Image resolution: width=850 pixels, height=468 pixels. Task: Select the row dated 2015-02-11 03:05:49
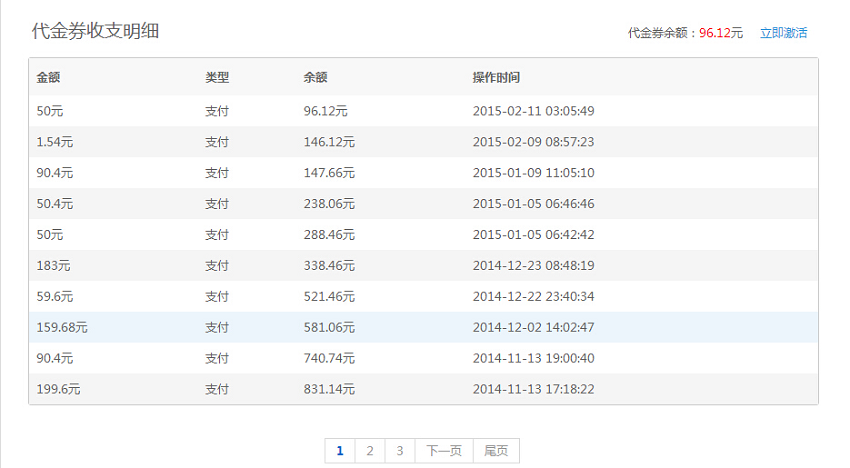coord(423,111)
